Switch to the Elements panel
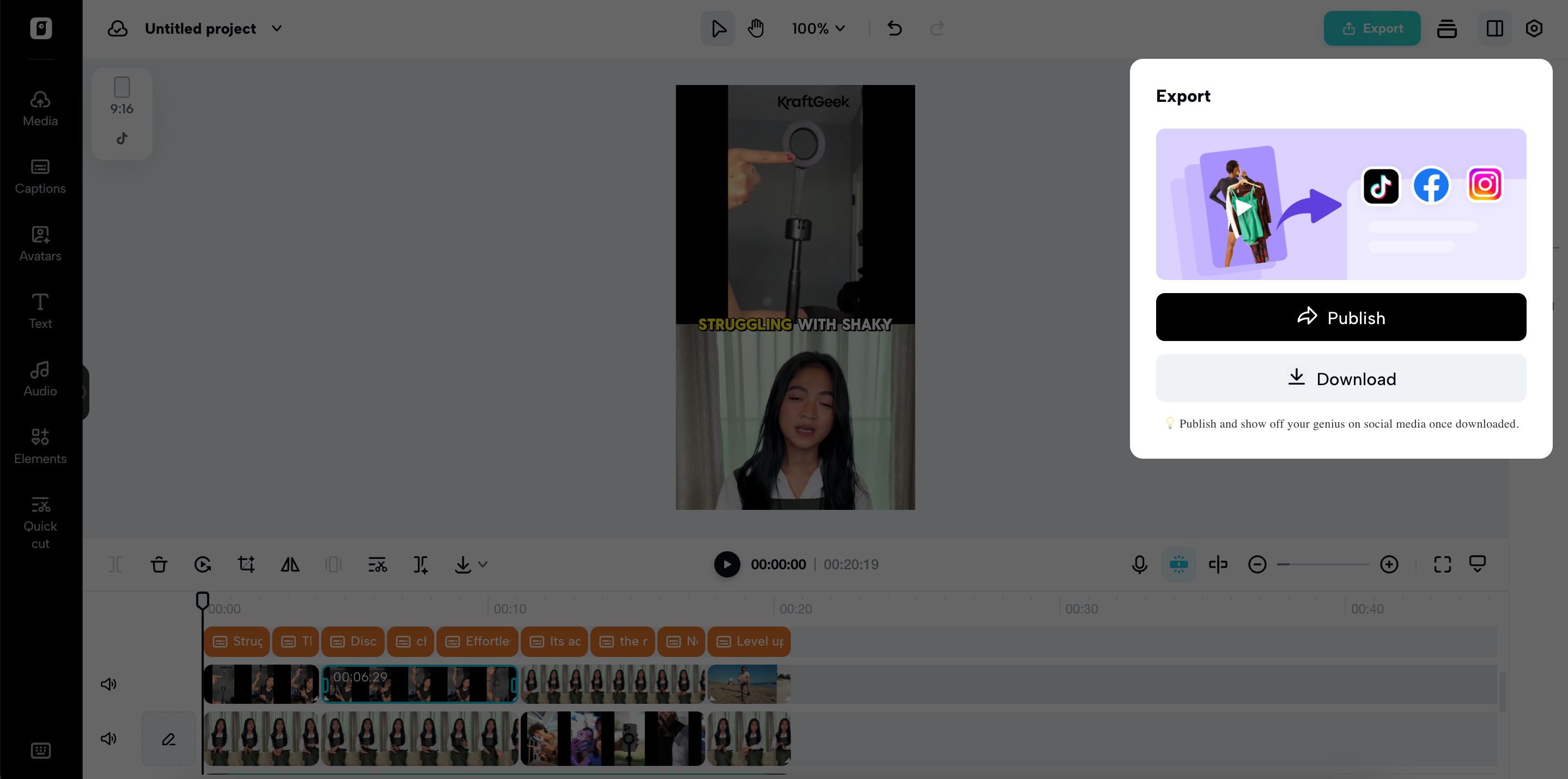1568x779 pixels. tap(40, 446)
